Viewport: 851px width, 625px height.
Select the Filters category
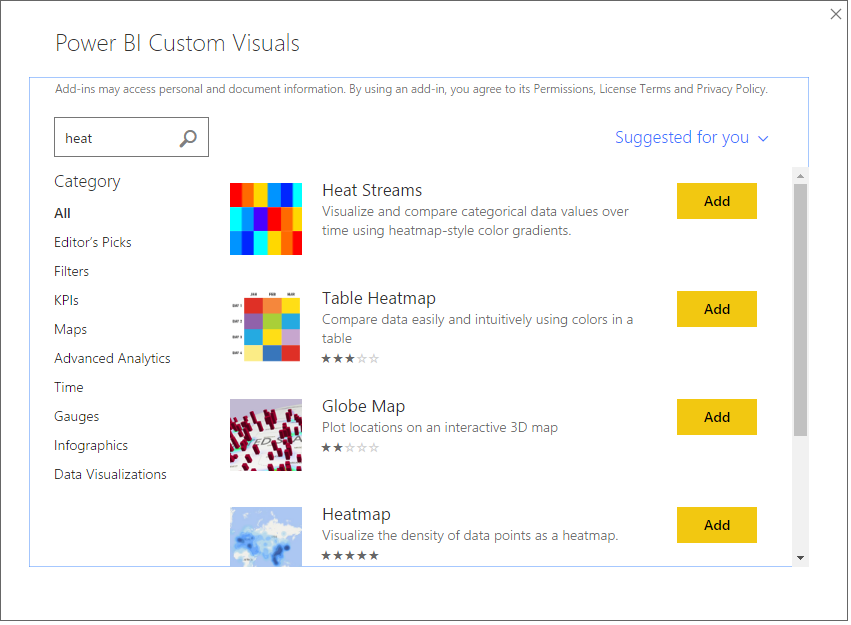71,271
